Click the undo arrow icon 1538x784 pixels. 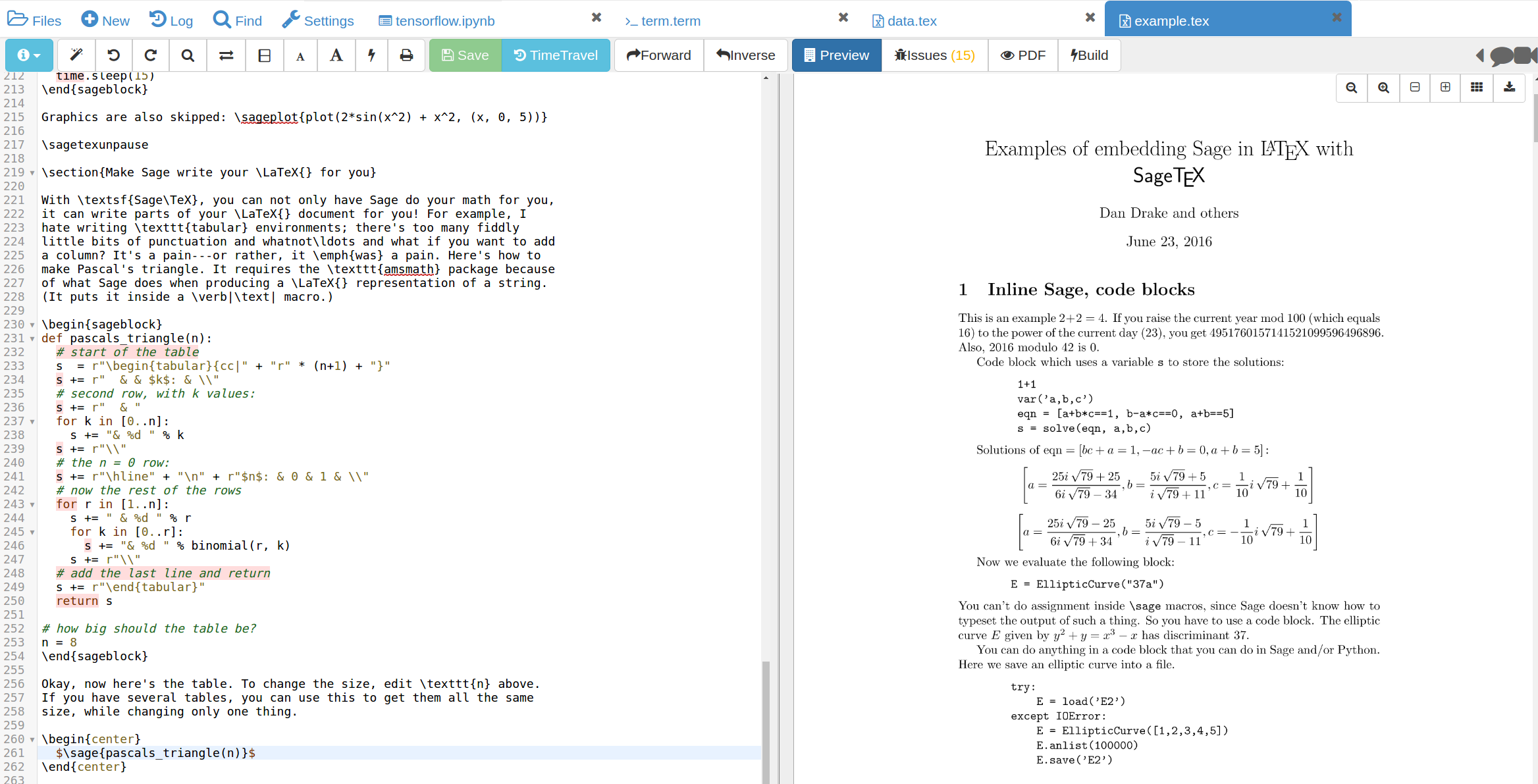[113, 55]
